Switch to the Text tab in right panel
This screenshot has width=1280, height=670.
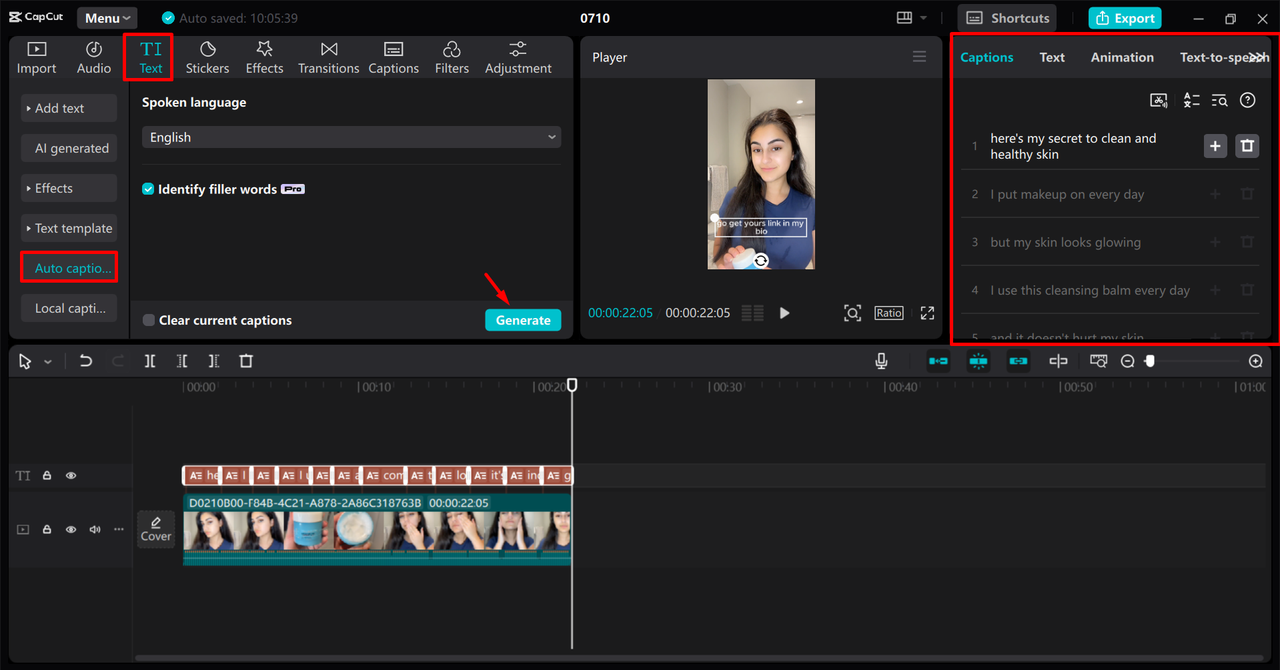coord(1052,57)
